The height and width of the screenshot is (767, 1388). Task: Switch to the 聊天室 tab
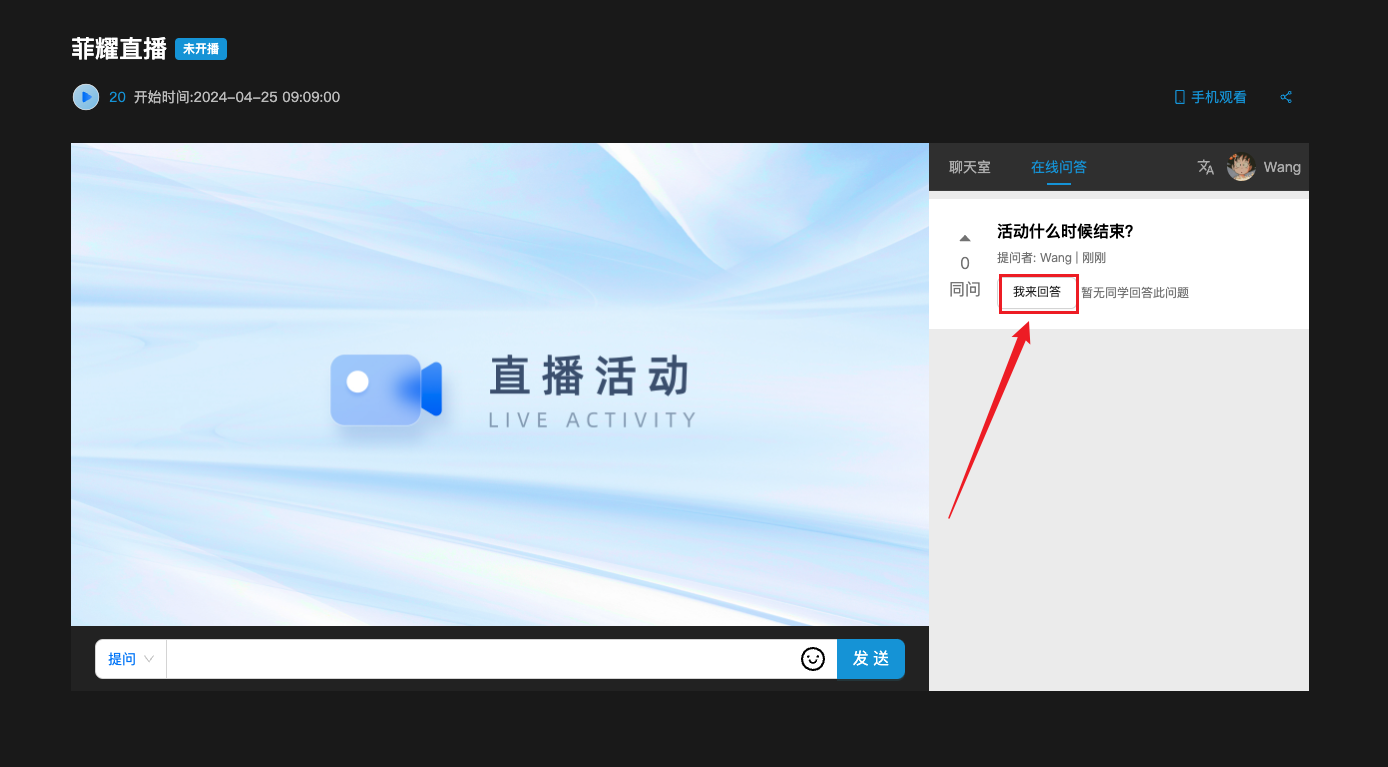(x=970, y=167)
